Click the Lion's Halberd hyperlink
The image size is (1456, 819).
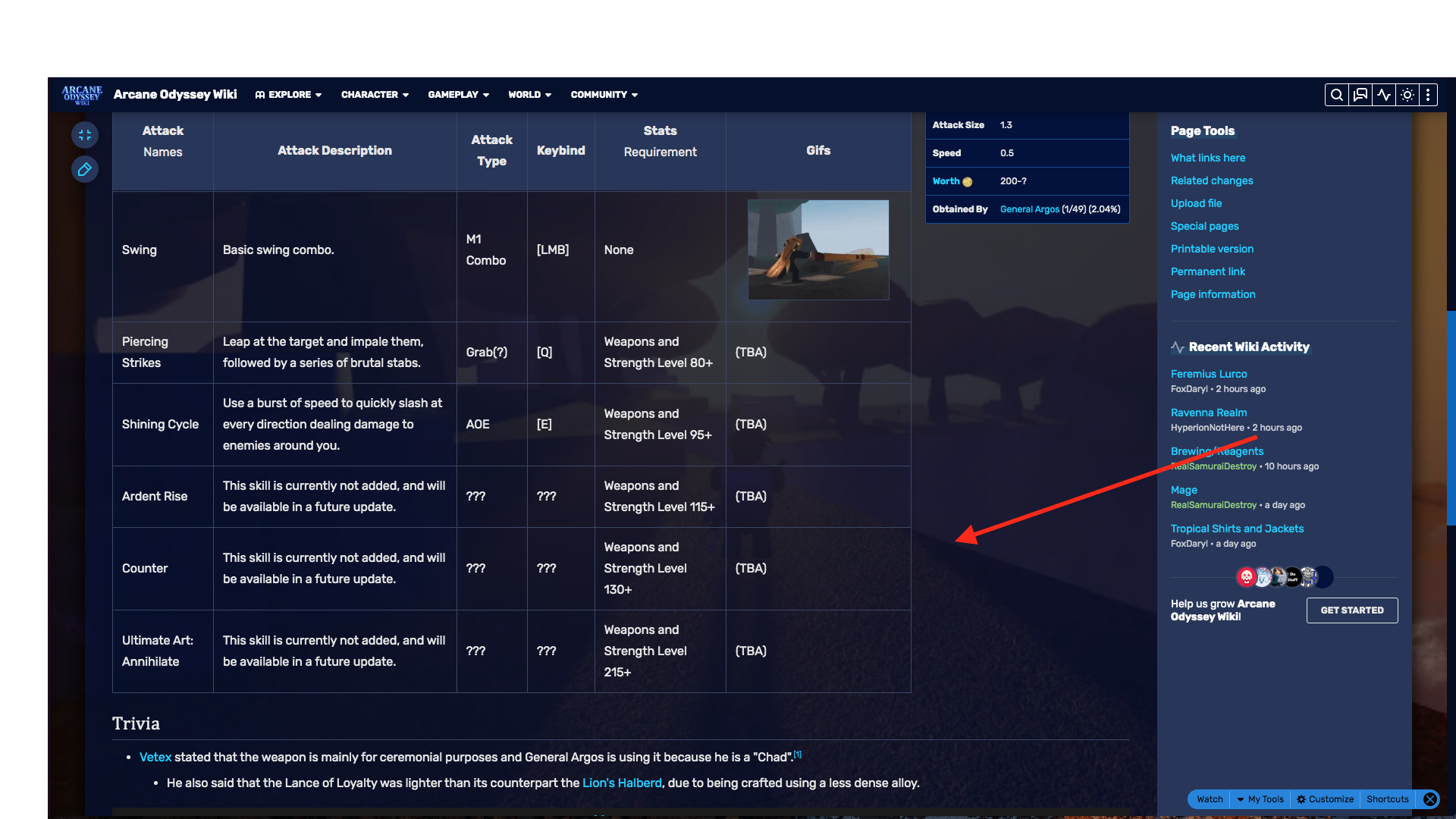coord(621,782)
